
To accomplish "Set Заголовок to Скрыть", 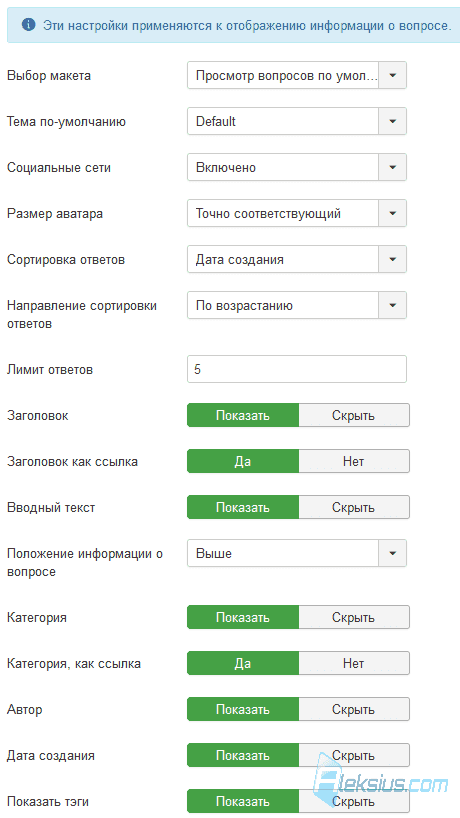I will pos(354,415).
